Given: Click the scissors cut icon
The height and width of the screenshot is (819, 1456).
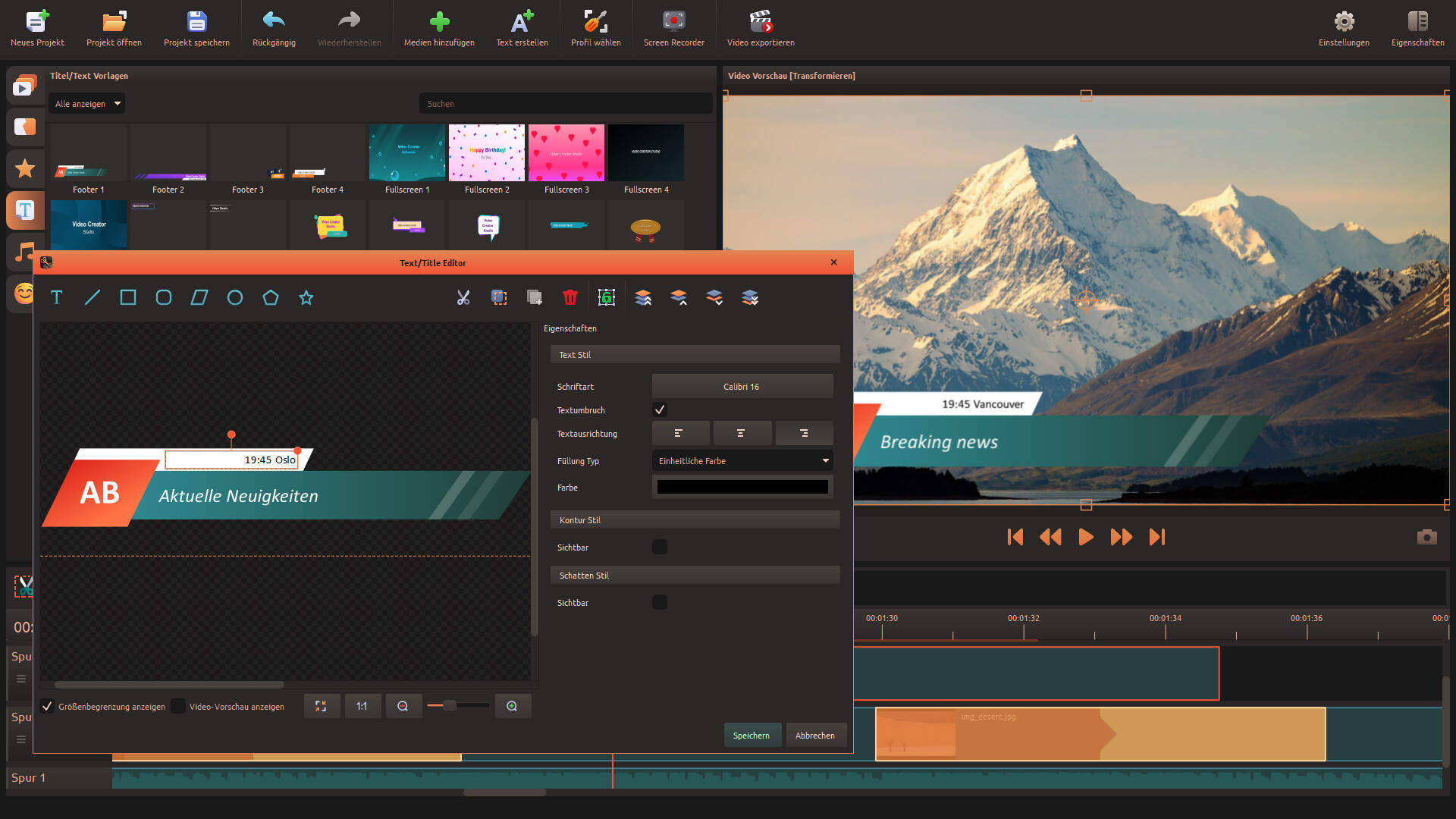Looking at the screenshot, I should tap(463, 297).
